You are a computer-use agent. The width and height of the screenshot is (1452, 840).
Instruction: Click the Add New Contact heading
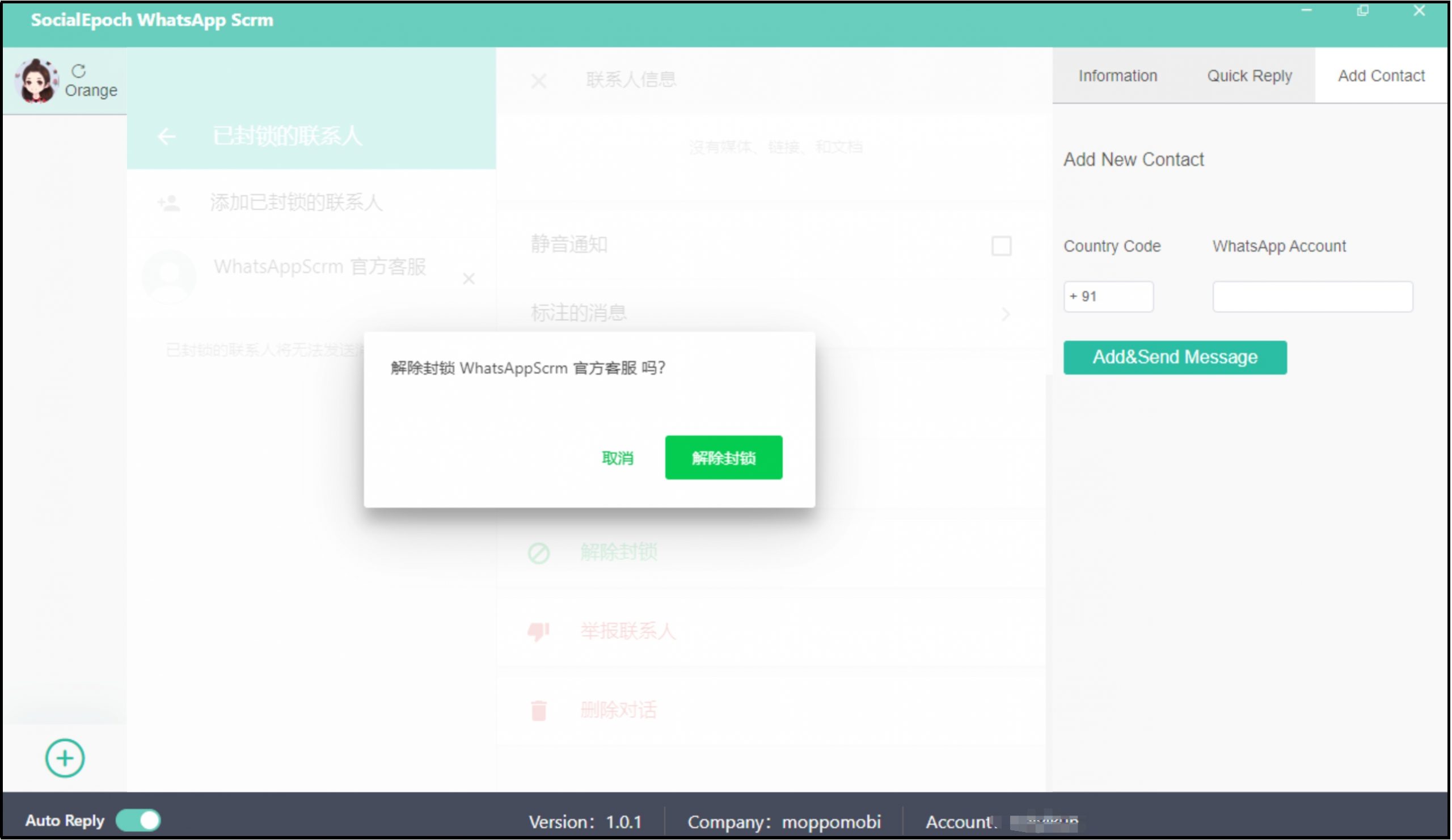coord(1134,159)
